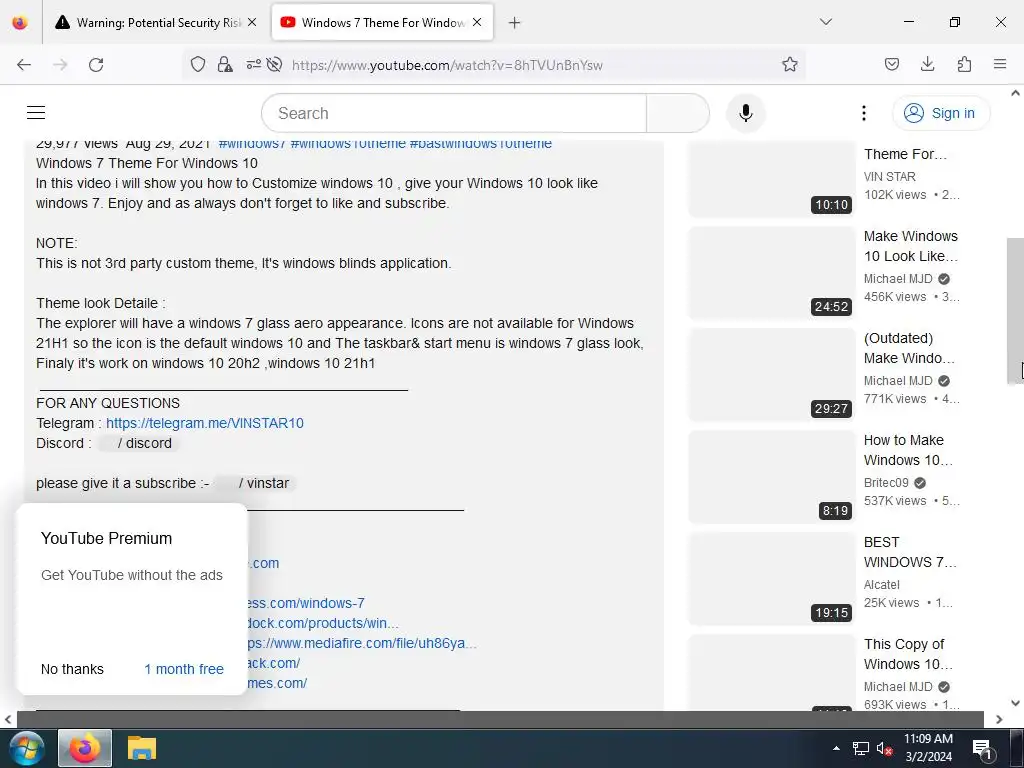Bookmark this page with the star icon
This screenshot has height=768, width=1024.
coord(790,64)
